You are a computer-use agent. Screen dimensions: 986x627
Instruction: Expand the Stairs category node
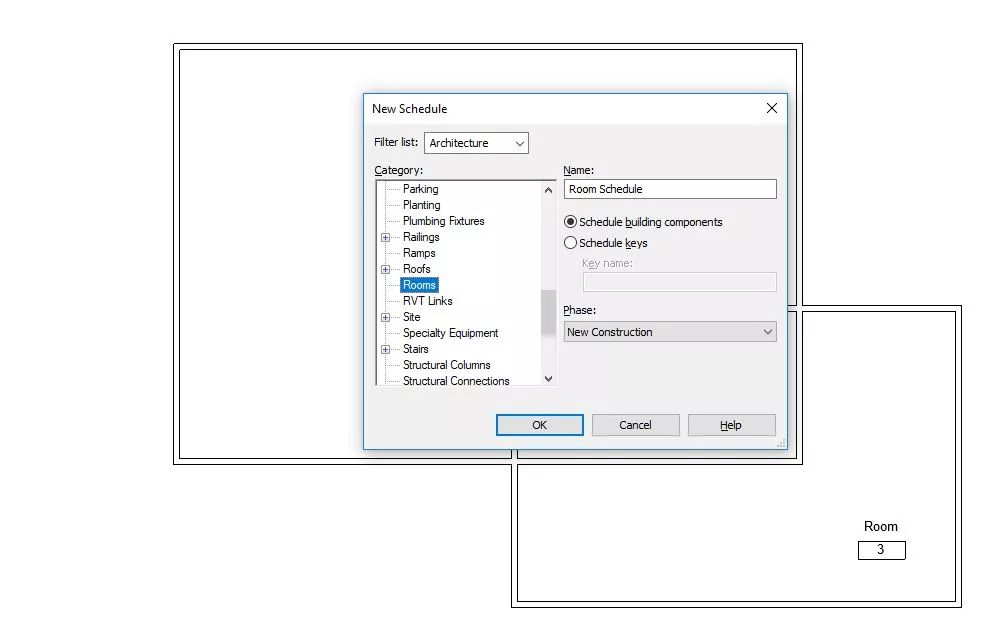click(x=385, y=350)
